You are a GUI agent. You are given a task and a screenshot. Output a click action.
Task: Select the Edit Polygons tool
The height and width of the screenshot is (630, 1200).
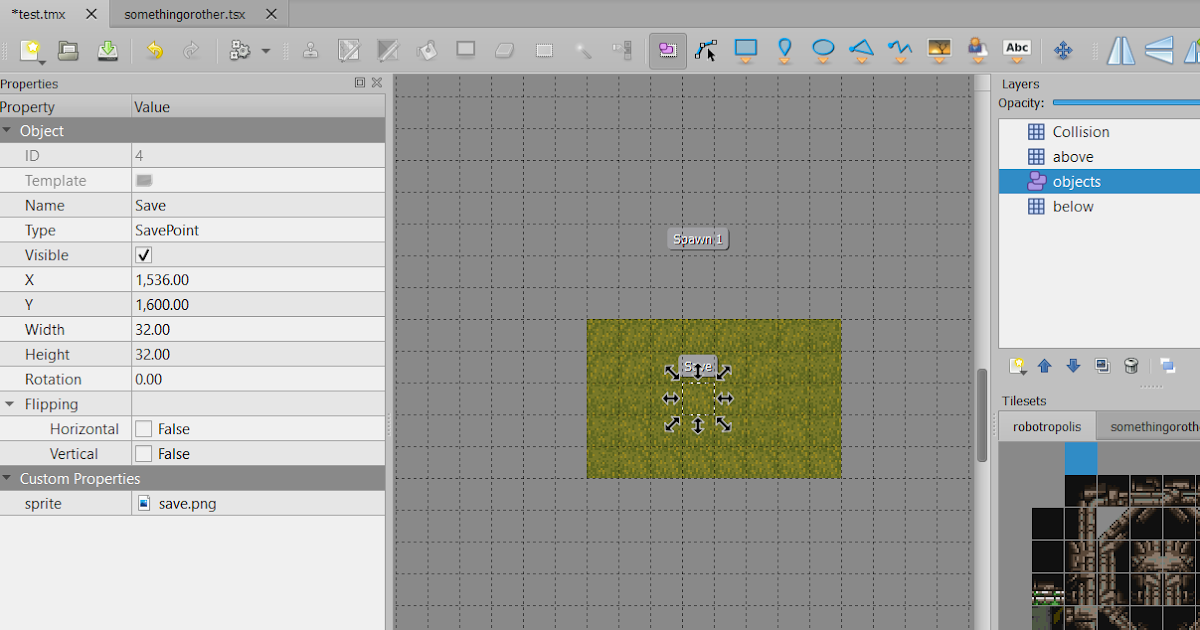(707, 50)
